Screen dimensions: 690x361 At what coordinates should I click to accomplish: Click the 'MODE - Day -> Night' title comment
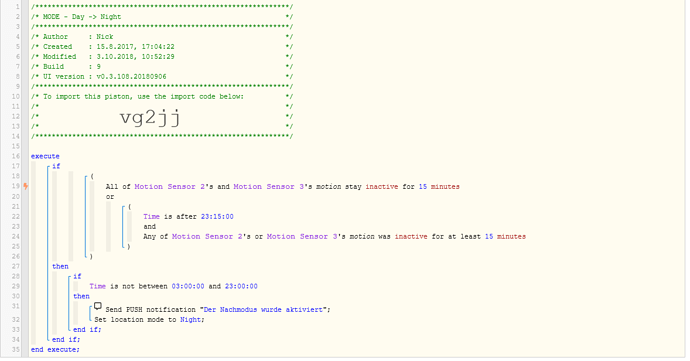pos(162,17)
